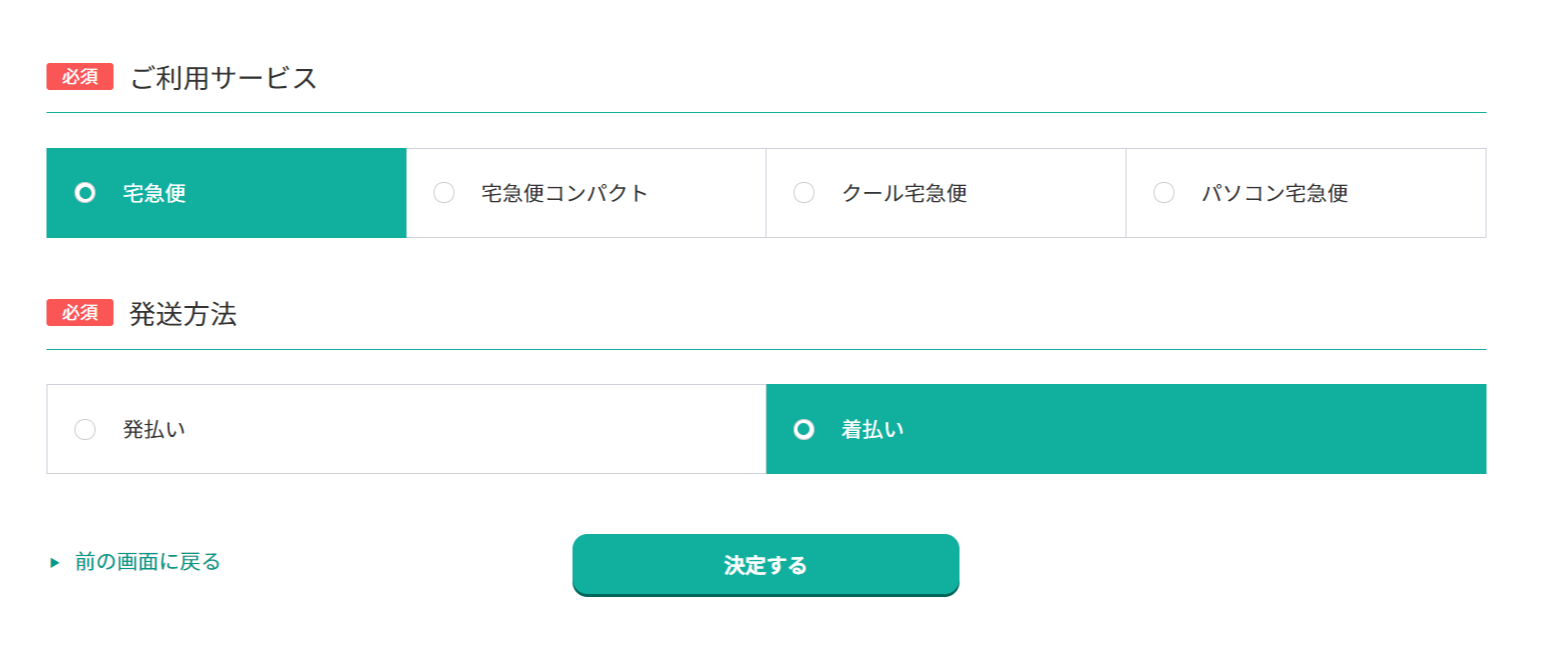Click the 必須 badge next to ご利用サービス
Image resolution: width=1549 pixels, height=645 pixels.
pos(80,77)
